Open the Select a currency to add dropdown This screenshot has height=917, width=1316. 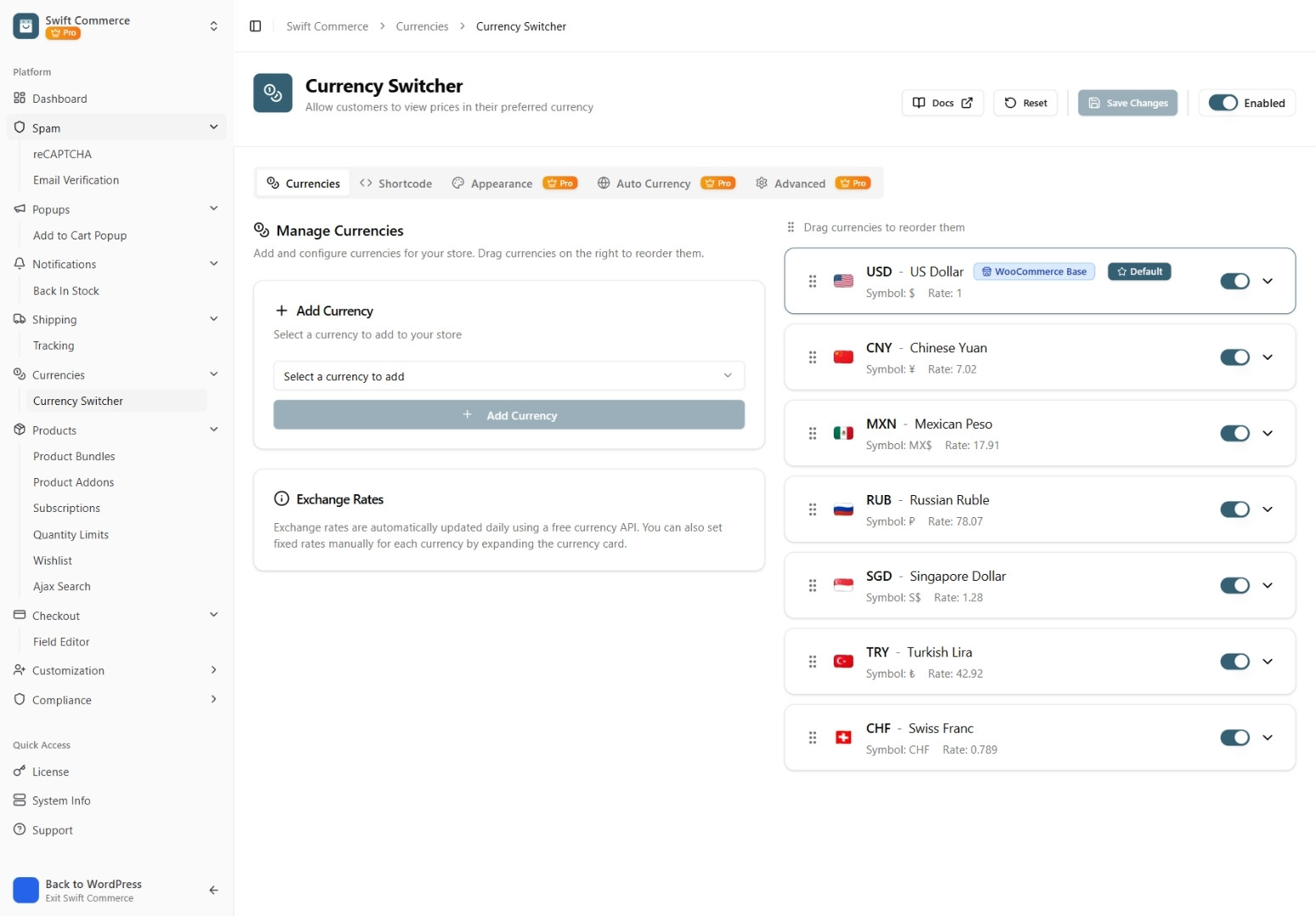click(509, 376)
